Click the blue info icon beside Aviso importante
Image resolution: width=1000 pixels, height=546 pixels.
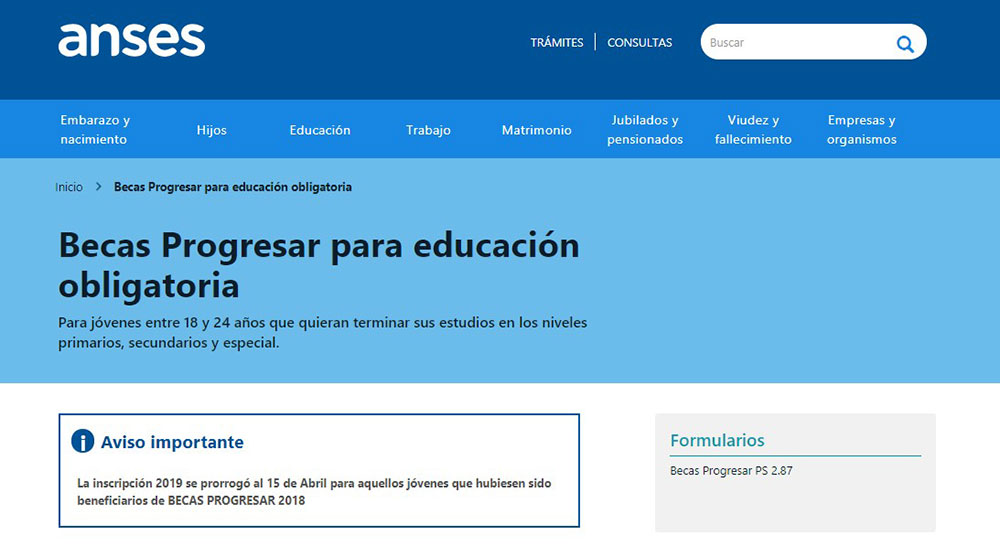tap(82, 442)
